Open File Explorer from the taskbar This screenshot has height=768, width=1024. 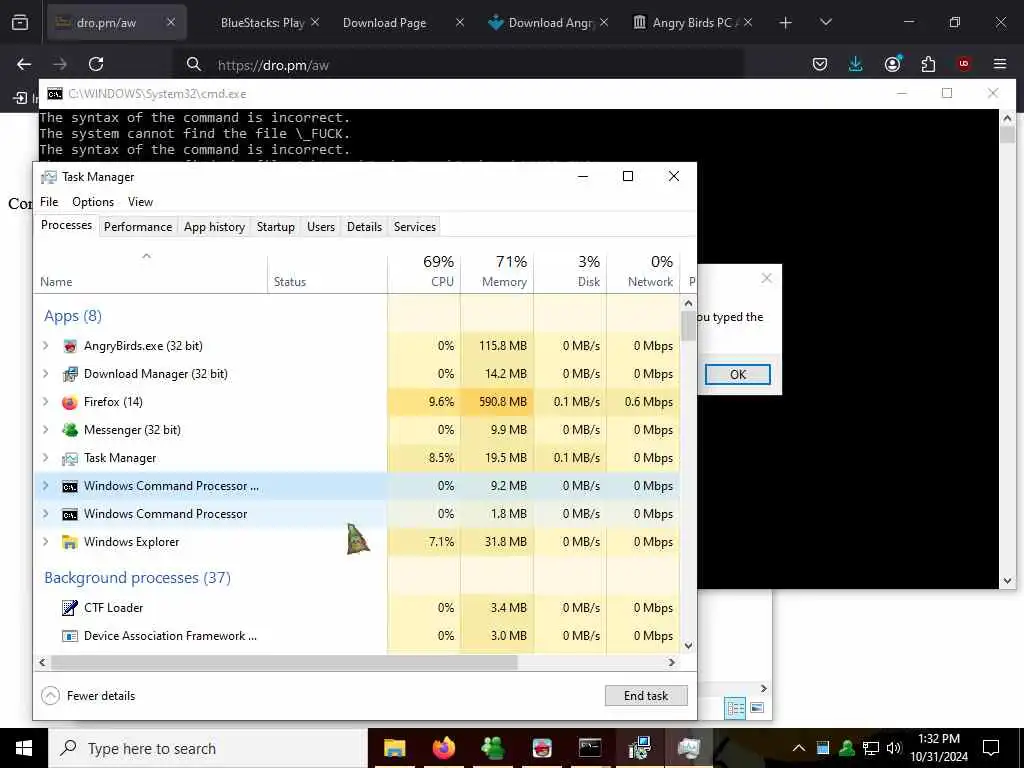pyautogui.click(x=394, y=748)
